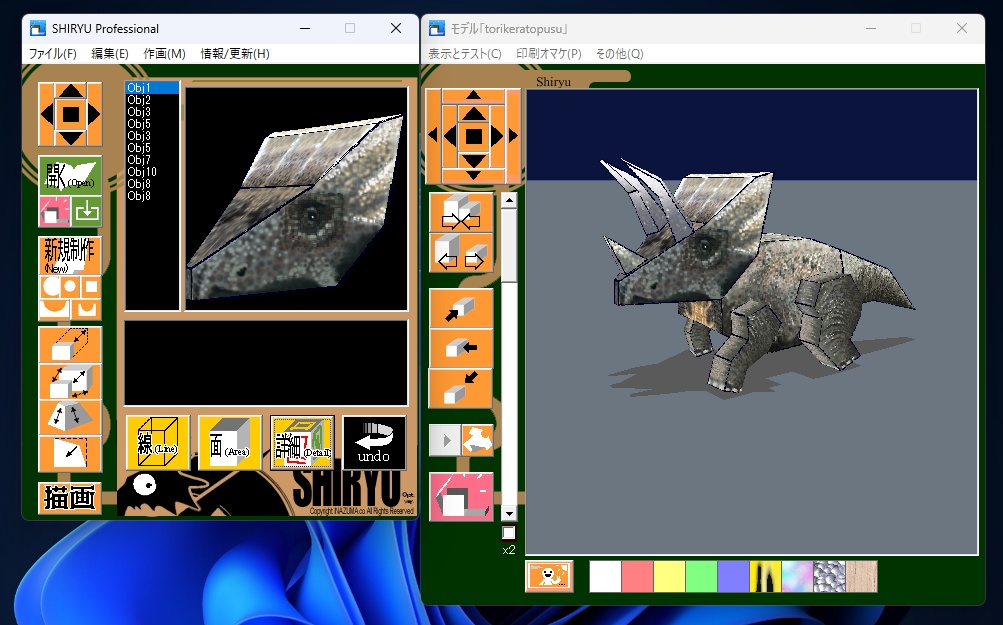The height and width of the screenshot is (625, 1003).
Task: Click the undo arrow button
Action: 373,442
